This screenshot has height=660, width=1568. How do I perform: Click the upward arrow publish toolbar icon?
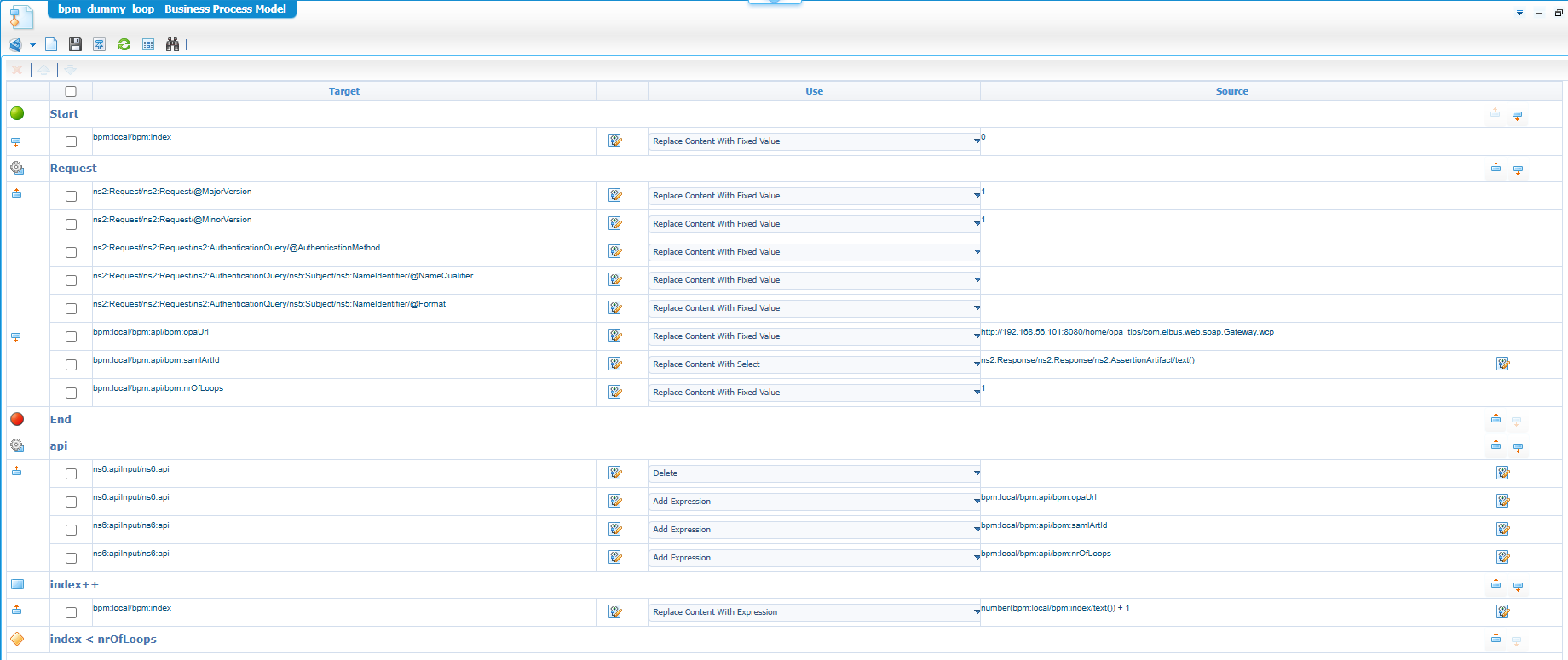[x=100, y=44]
